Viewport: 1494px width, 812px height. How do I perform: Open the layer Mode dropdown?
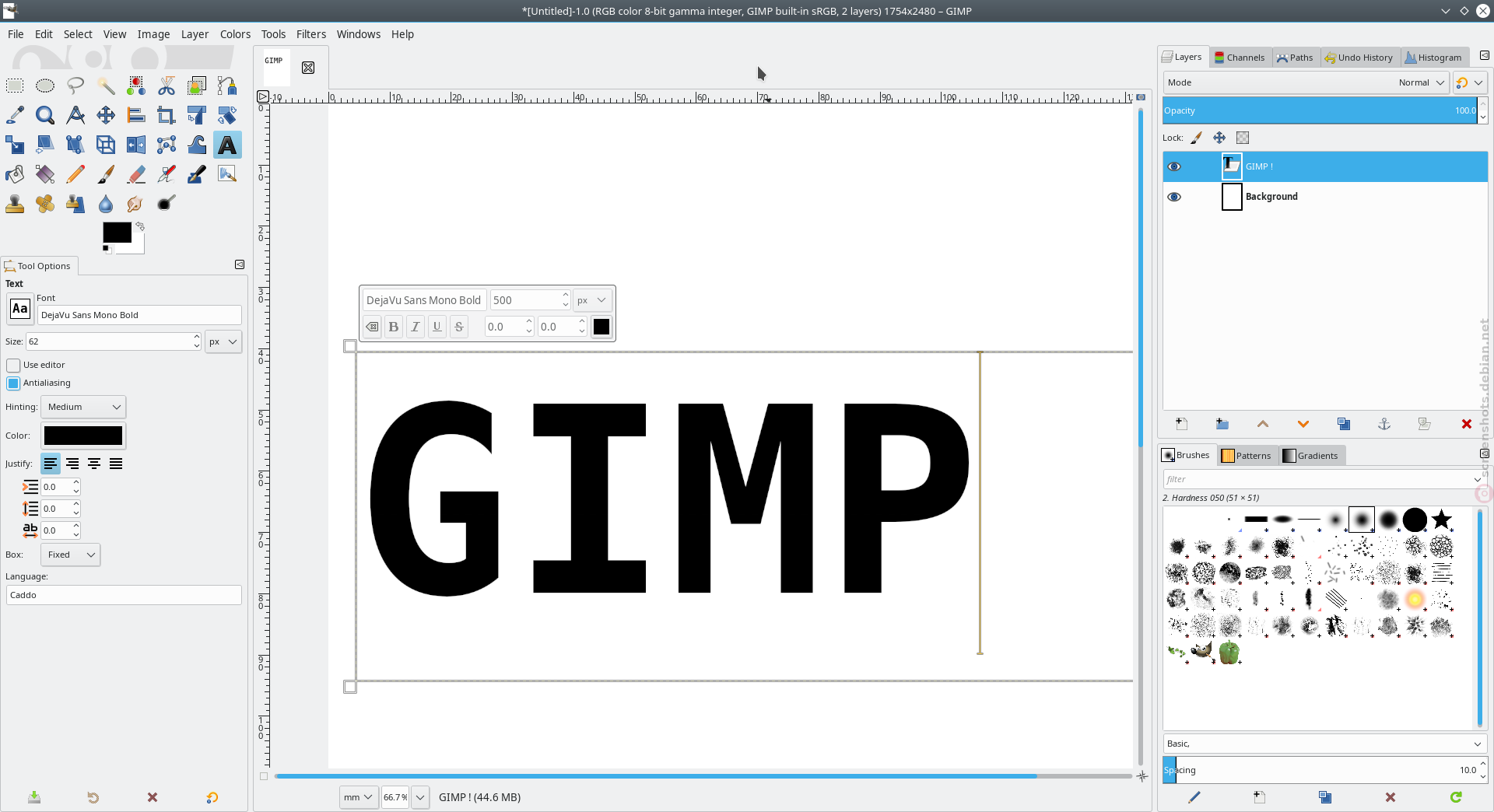point(1306,82)
